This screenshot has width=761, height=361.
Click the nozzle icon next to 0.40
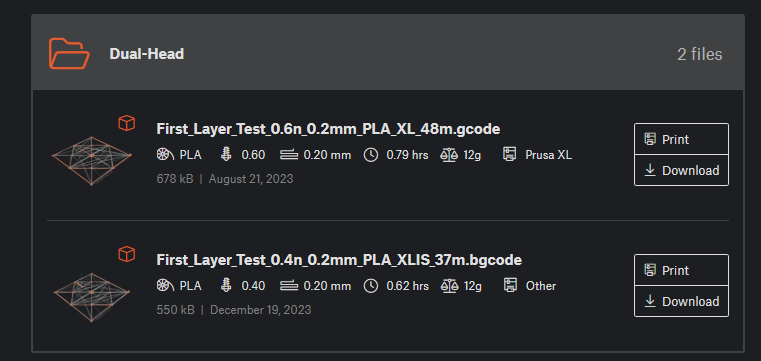click(226, 286)
